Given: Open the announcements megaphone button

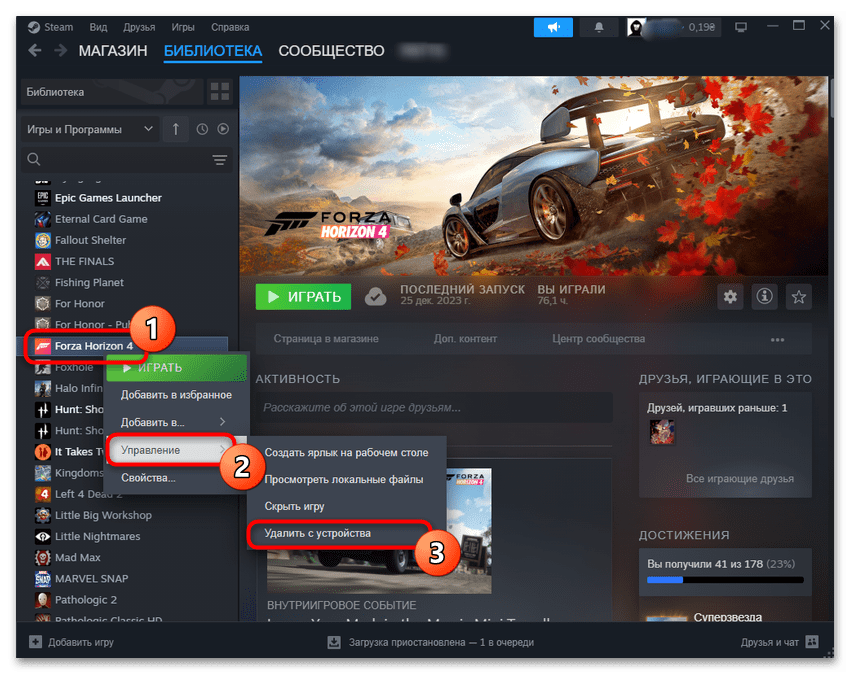Looking at the screenshot, I should pyautogui.click(x=553, y=27).
